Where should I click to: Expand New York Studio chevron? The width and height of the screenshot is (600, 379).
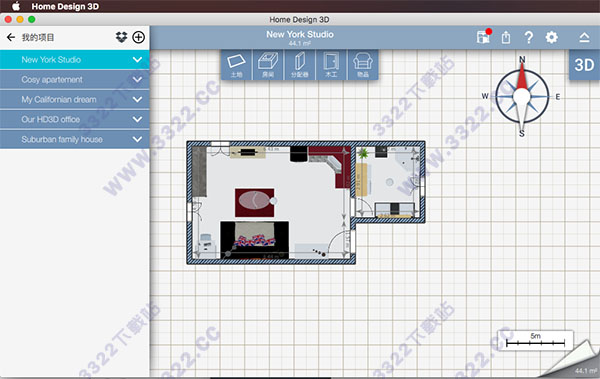[137, 60]
